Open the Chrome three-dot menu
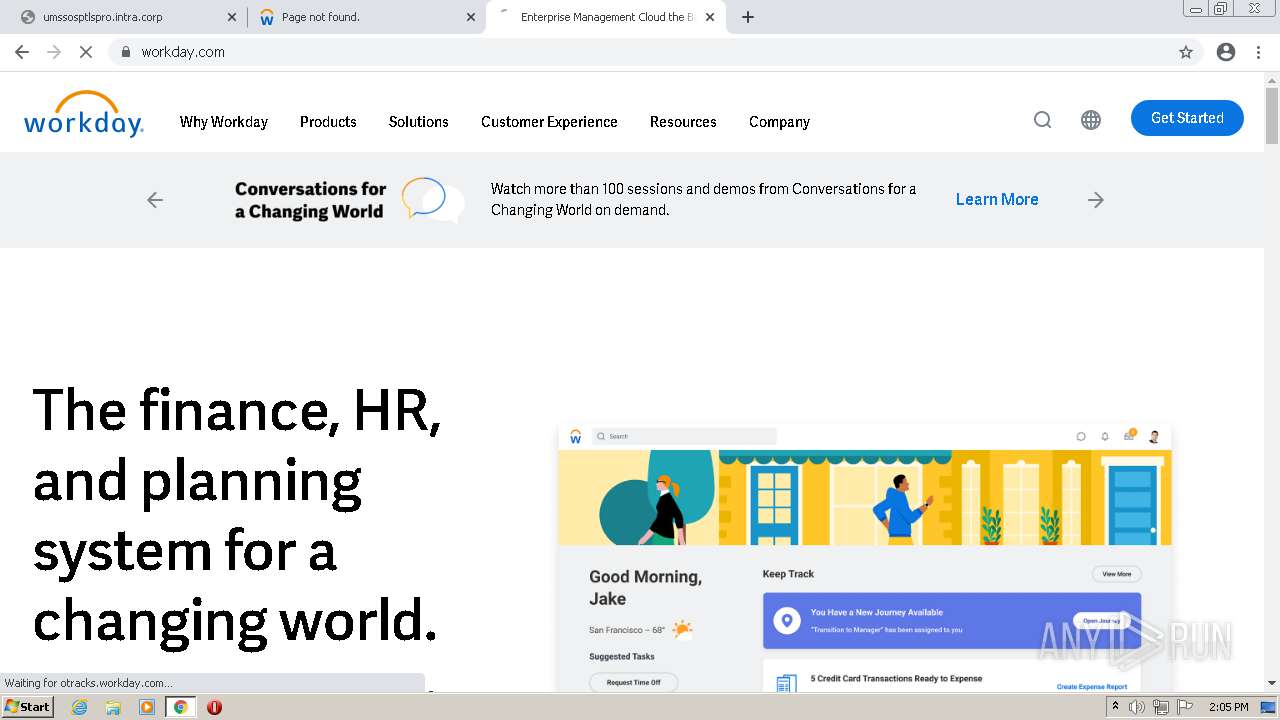1280x720 pixels. tap(1258, 52)
